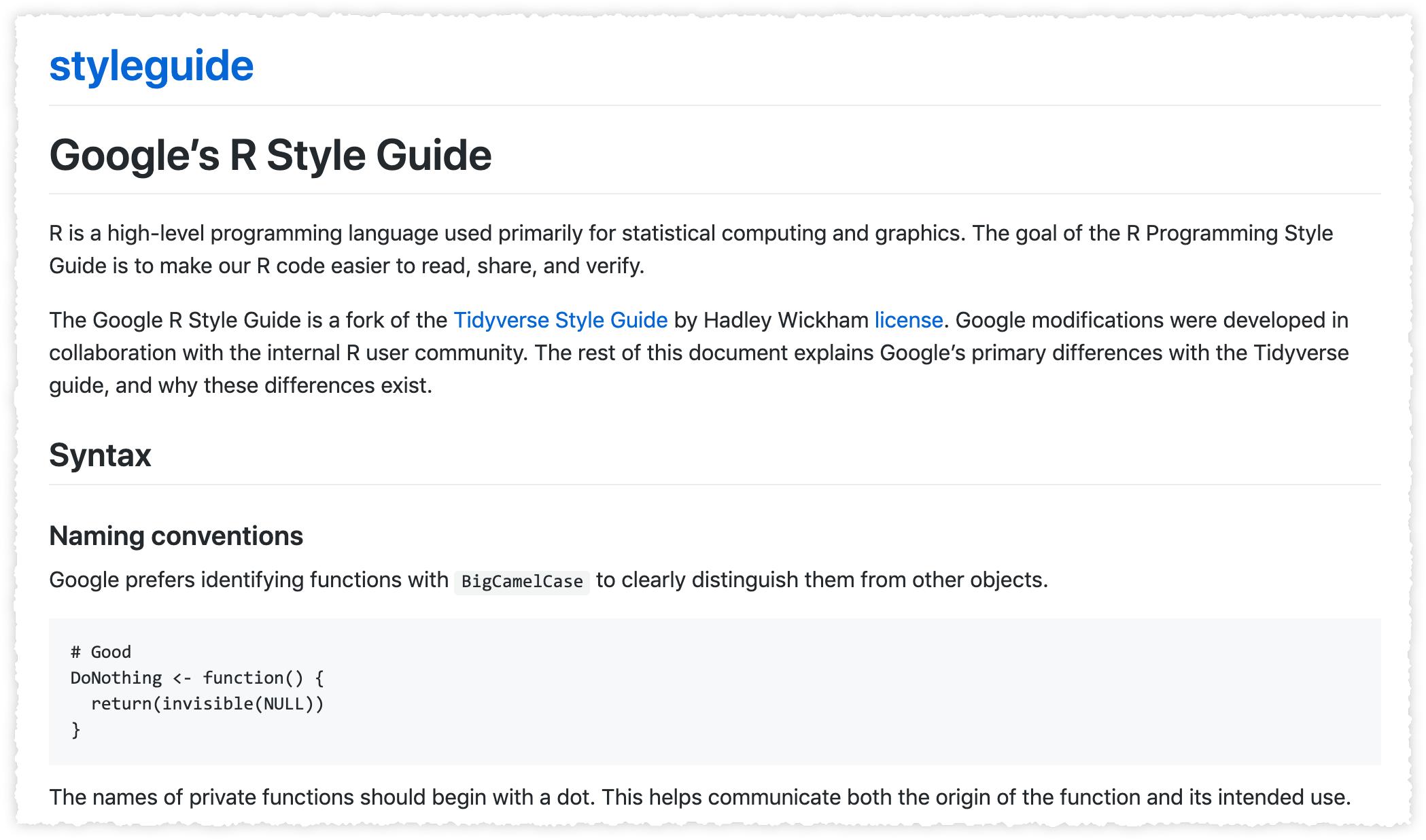Viewport: 1426px width, 840px height.
Task: Click the '# Good' comment line
Action: [101, 652]
